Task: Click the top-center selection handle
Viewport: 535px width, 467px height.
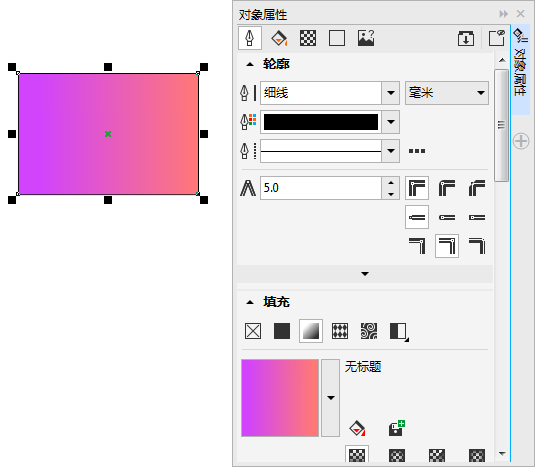Action: pos(108,67)
